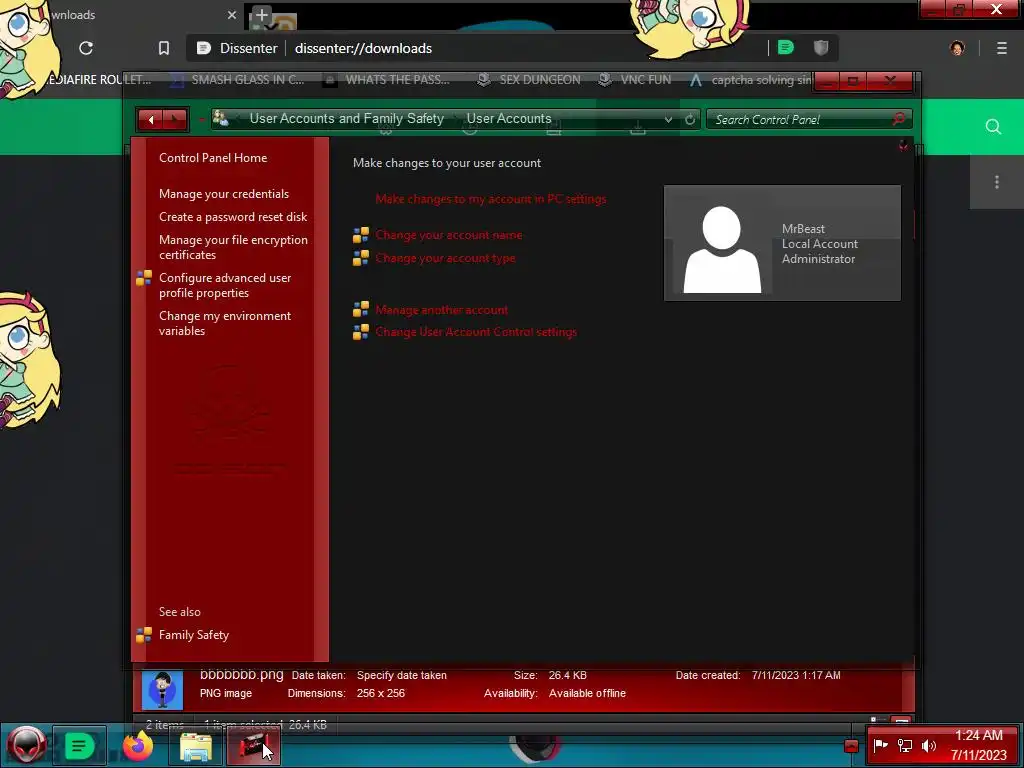Open Family Safety under See also
Screen dimensions: 1024x768
pyautogui.click(x=193, y=635)
